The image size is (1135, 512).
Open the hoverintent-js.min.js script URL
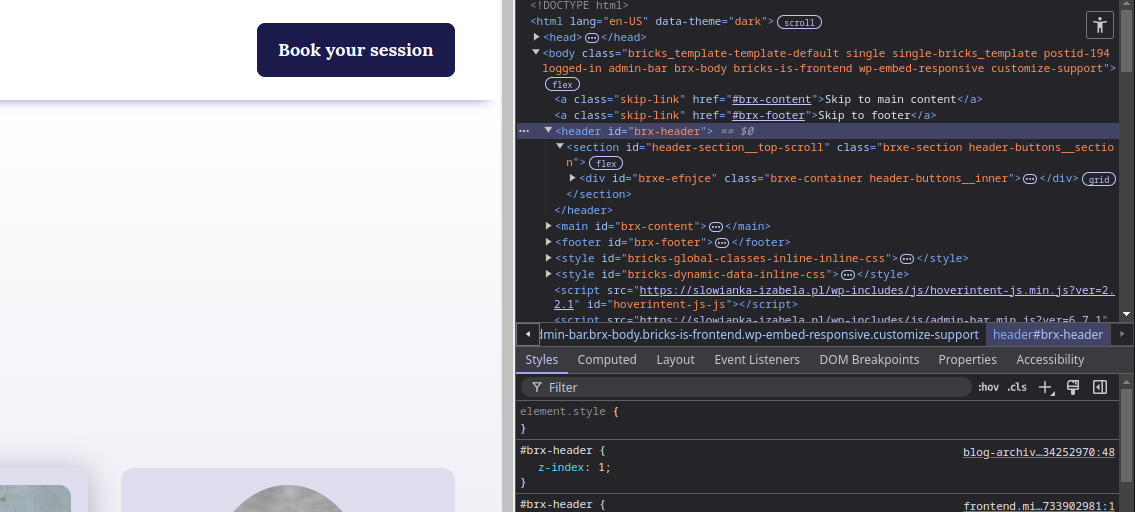click(877, 290)
